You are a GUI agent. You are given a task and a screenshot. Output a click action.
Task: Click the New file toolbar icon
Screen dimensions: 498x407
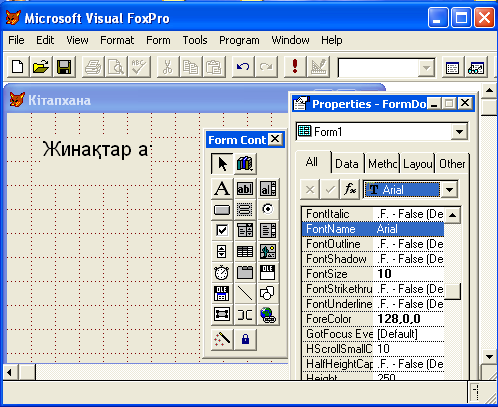coord(18,67)
